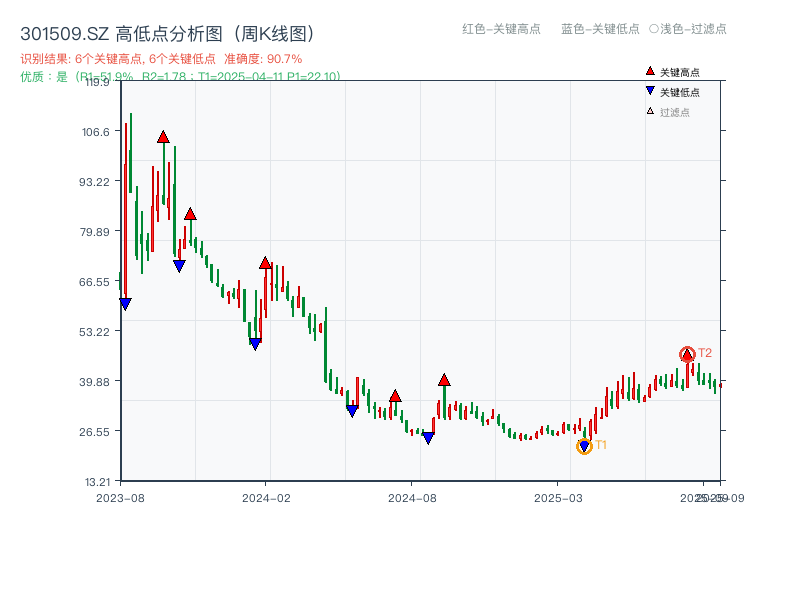Click the red-circled T2 marker on the chart
Viewport: 800px width, 600px height.
click(687, 353)
